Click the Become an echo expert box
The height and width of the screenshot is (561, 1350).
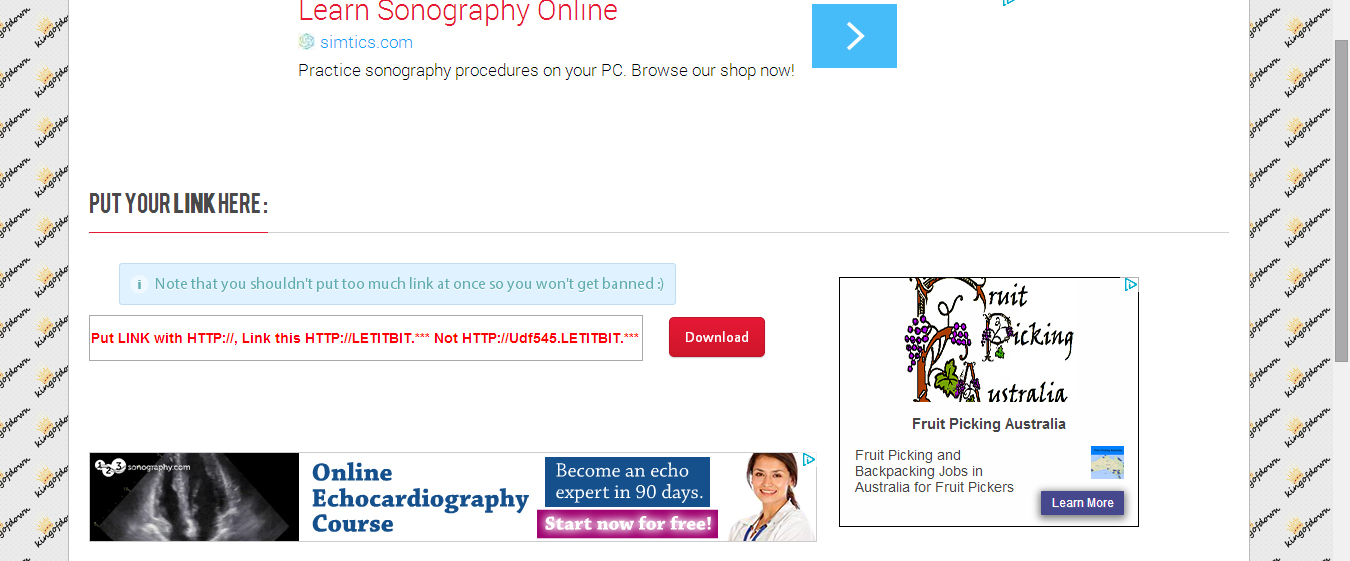(x=628, y=482)
